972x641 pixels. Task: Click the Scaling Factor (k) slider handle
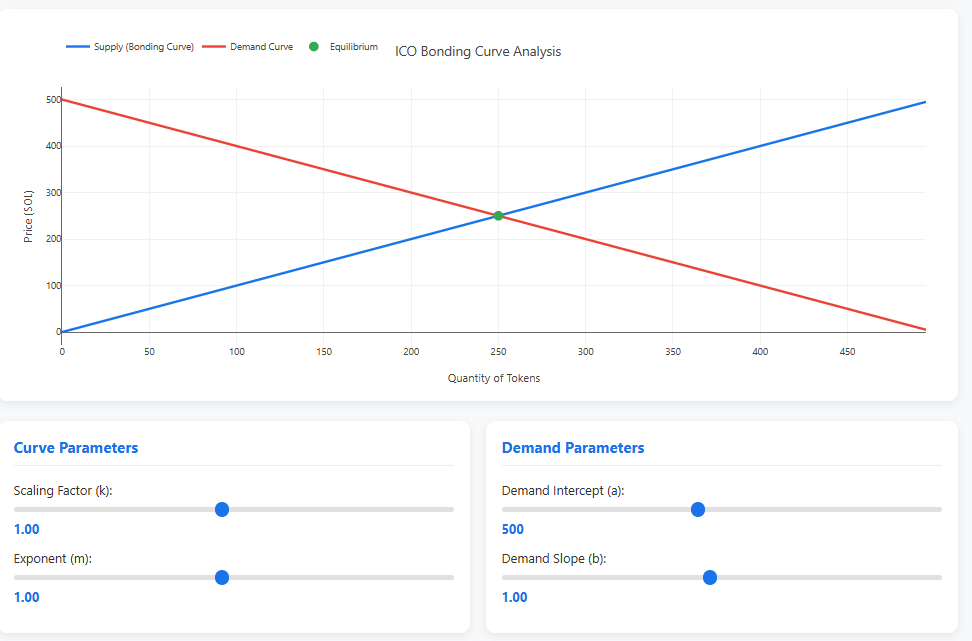[221, 509]
